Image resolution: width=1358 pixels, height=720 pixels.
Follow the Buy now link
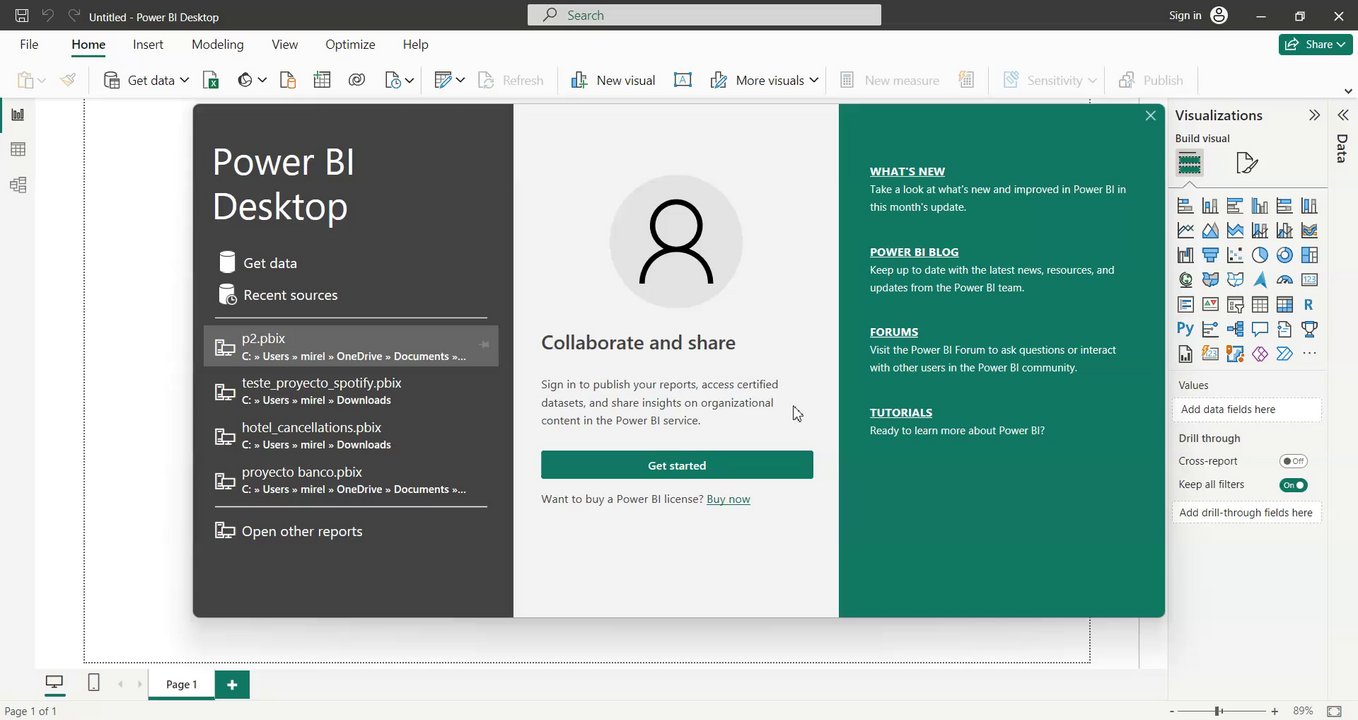[x=728, y=499]
